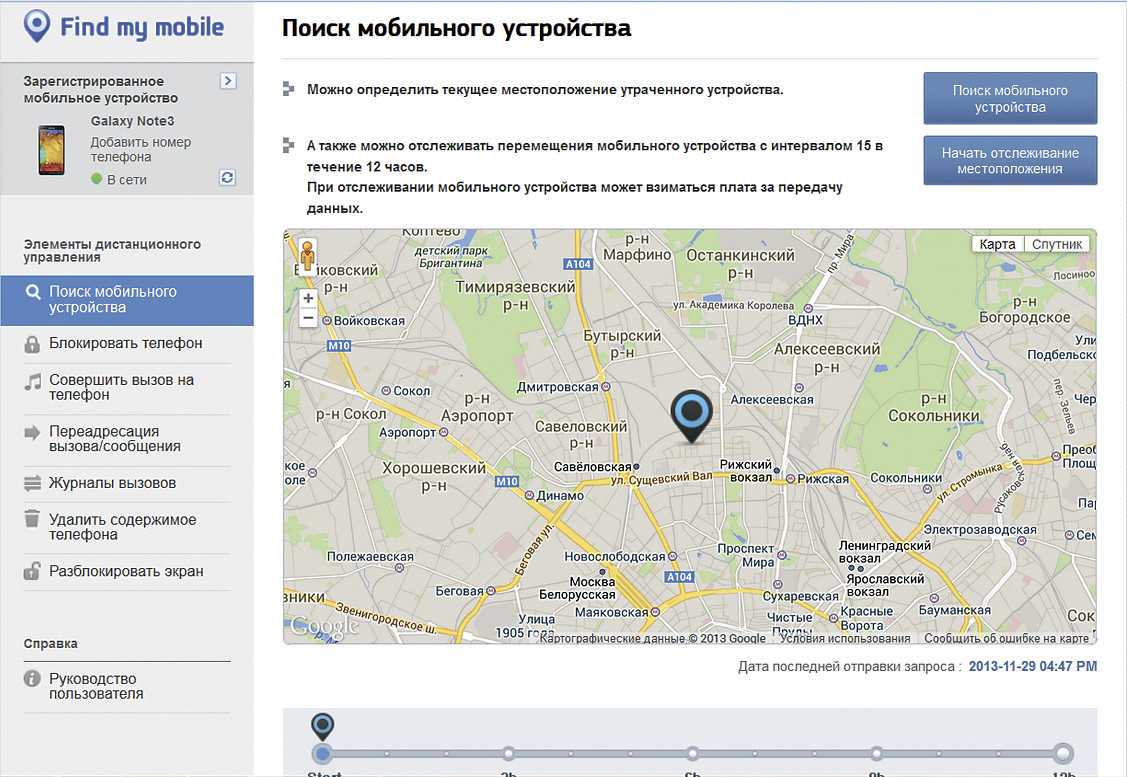
Task: Switch map to Спутник view
Action: [1057, 244]
